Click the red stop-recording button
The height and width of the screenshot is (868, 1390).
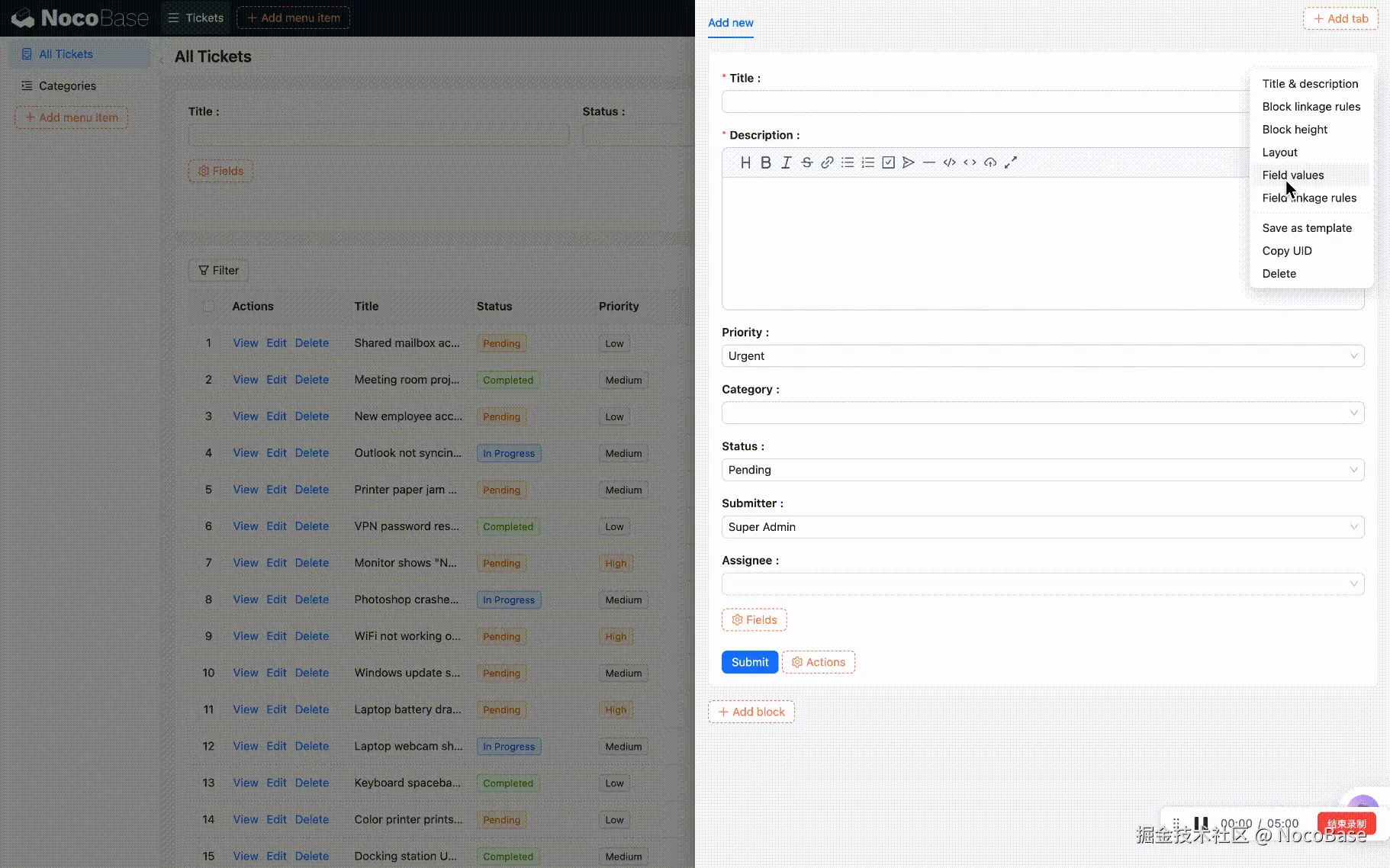[x=1347, y=824]
